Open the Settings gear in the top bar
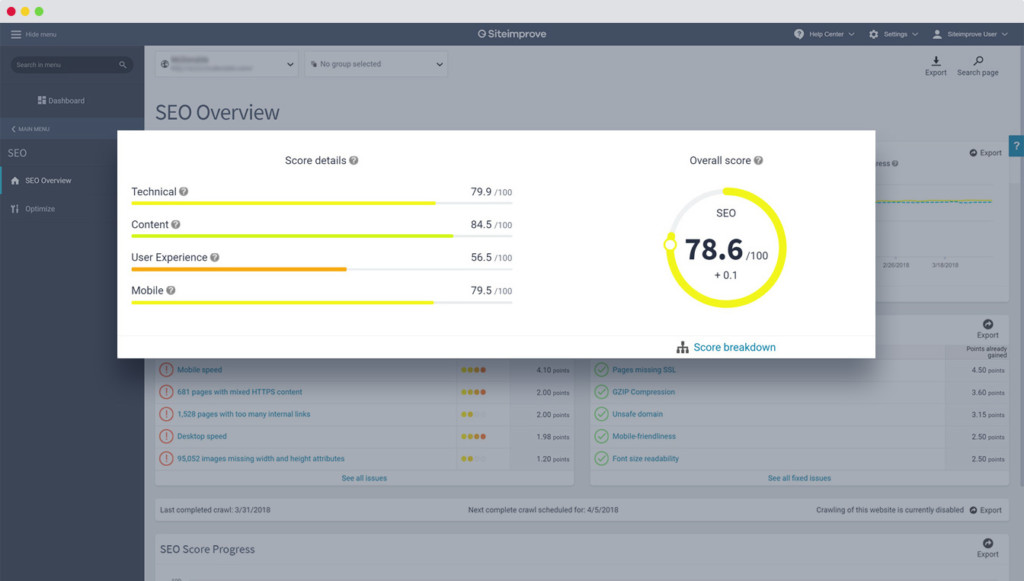The width and height of the screenshot is (1024, 581). 874,33
